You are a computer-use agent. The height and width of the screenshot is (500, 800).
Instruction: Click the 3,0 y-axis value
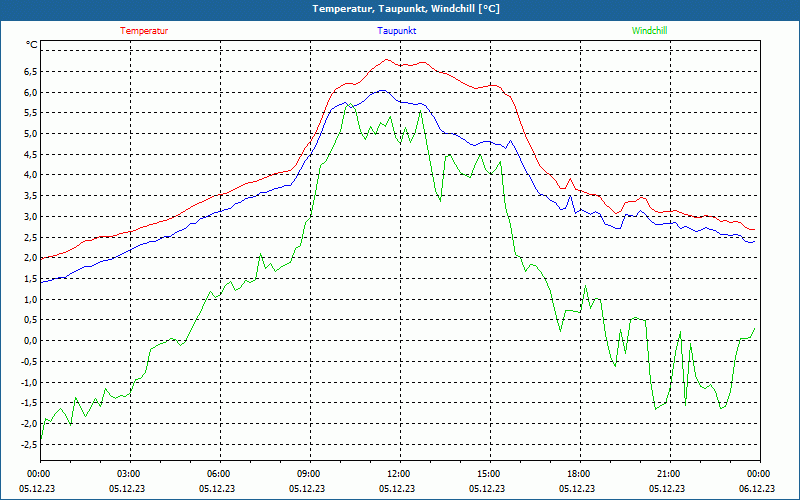31,216
